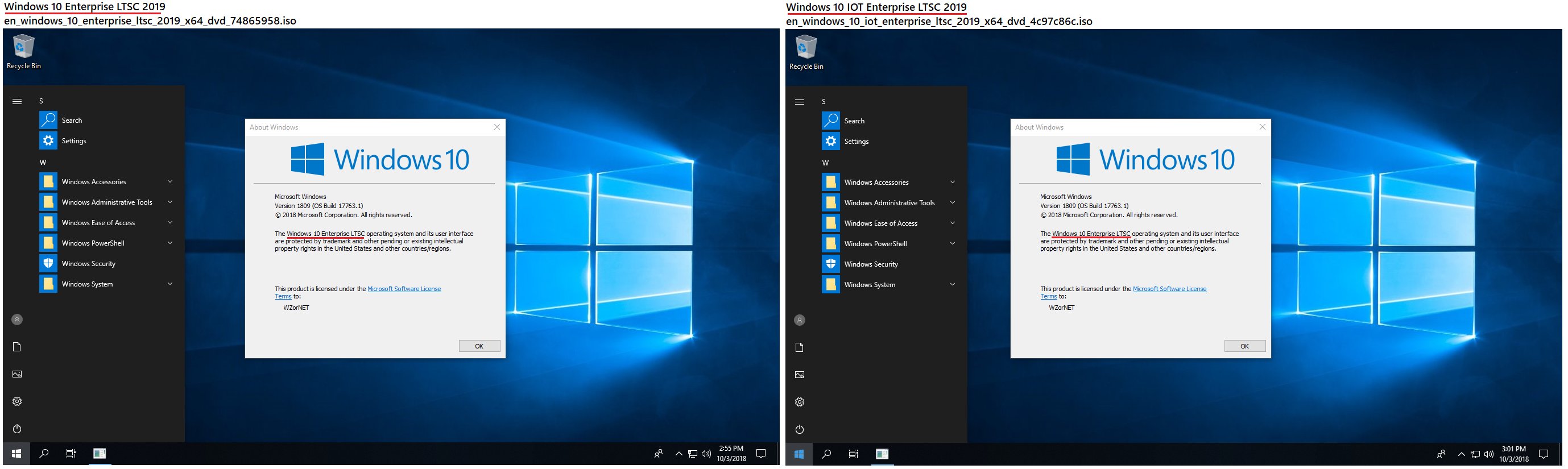This screenshot has width=1568, height=469.
Task: Click OK in right About Windows dialog
Action: [x=1245, y=346]
